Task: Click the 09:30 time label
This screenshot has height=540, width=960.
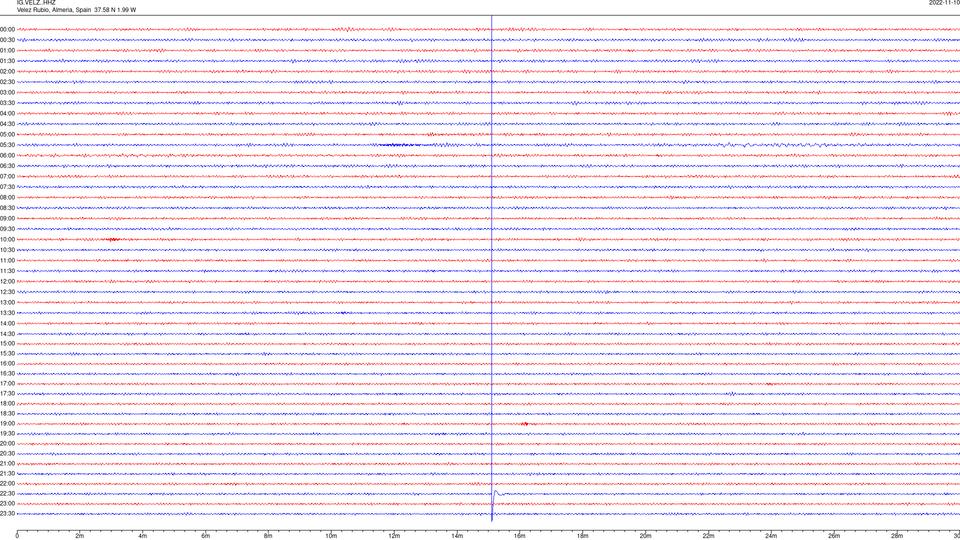Action: (x=7, y=229)
